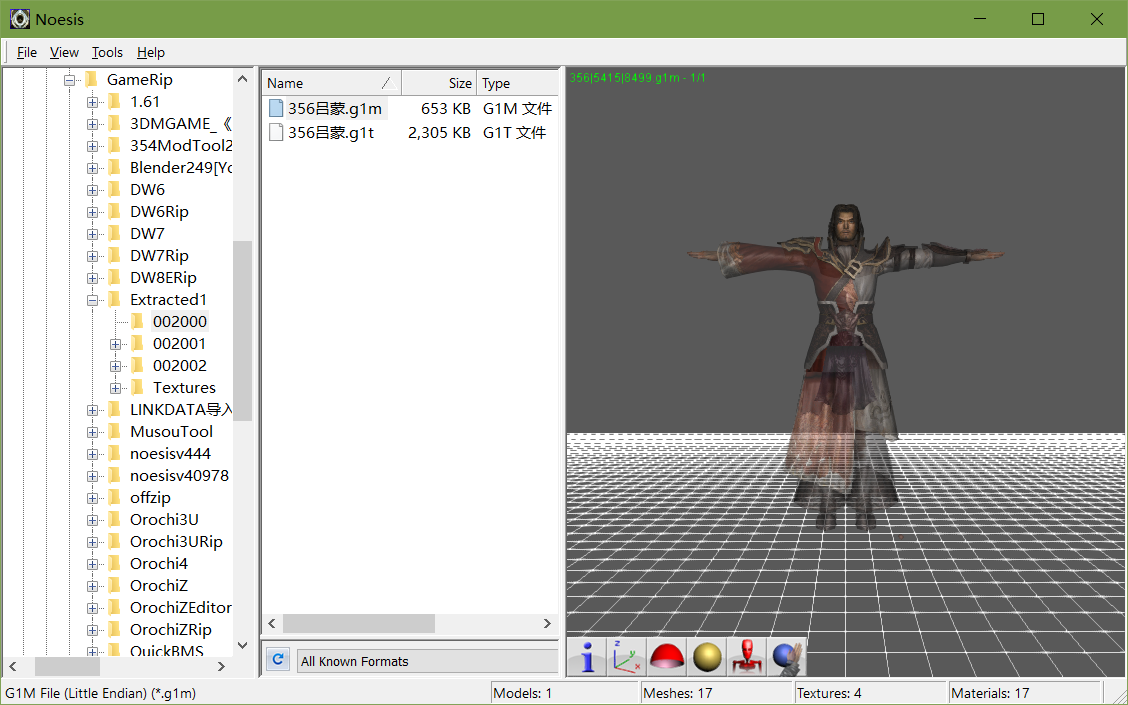Image resolution: width=1128 pixels, height=705 pixels.
Task: Open the All Known Formats filter dropdown
Action: coord(427,661)
